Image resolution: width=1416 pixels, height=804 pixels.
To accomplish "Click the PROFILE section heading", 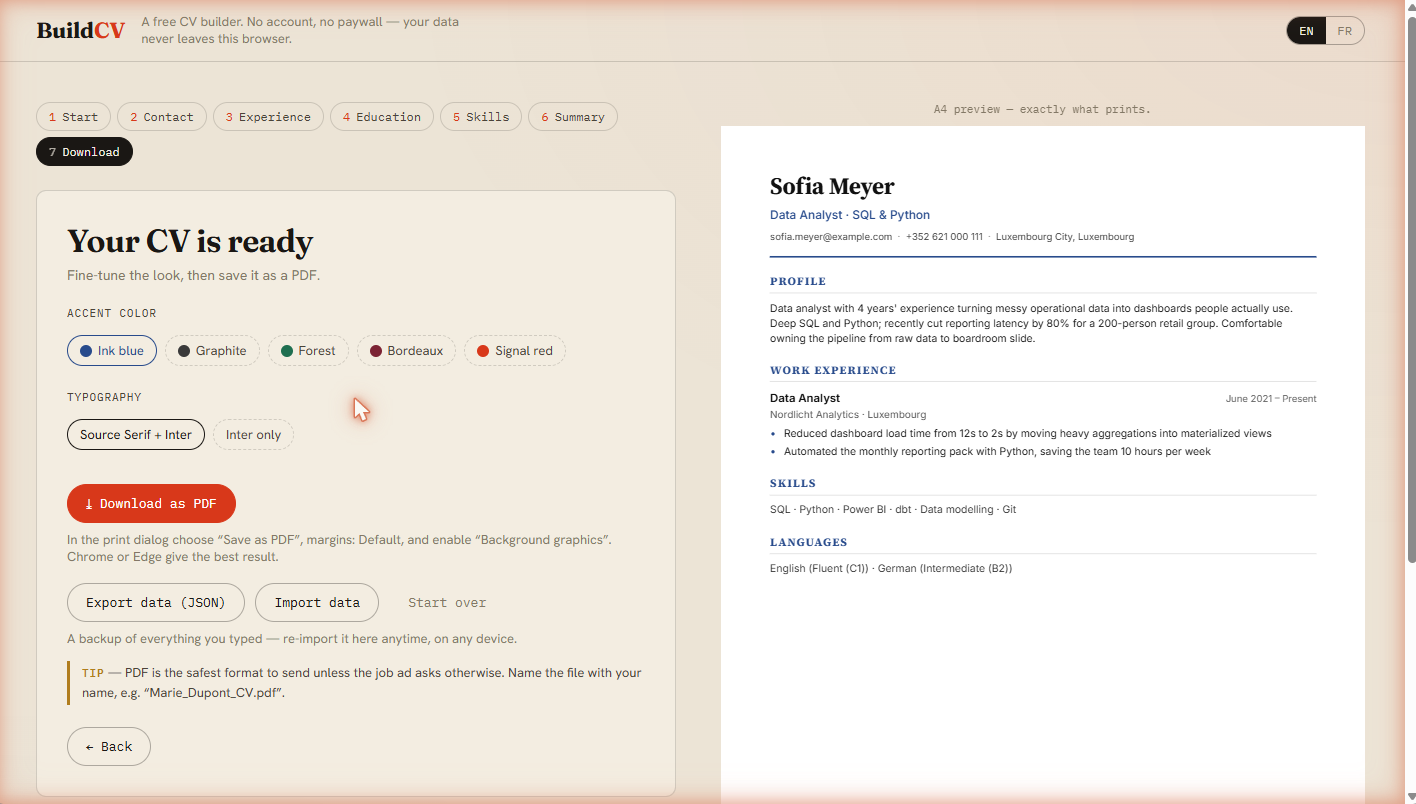I will [798, 282].
